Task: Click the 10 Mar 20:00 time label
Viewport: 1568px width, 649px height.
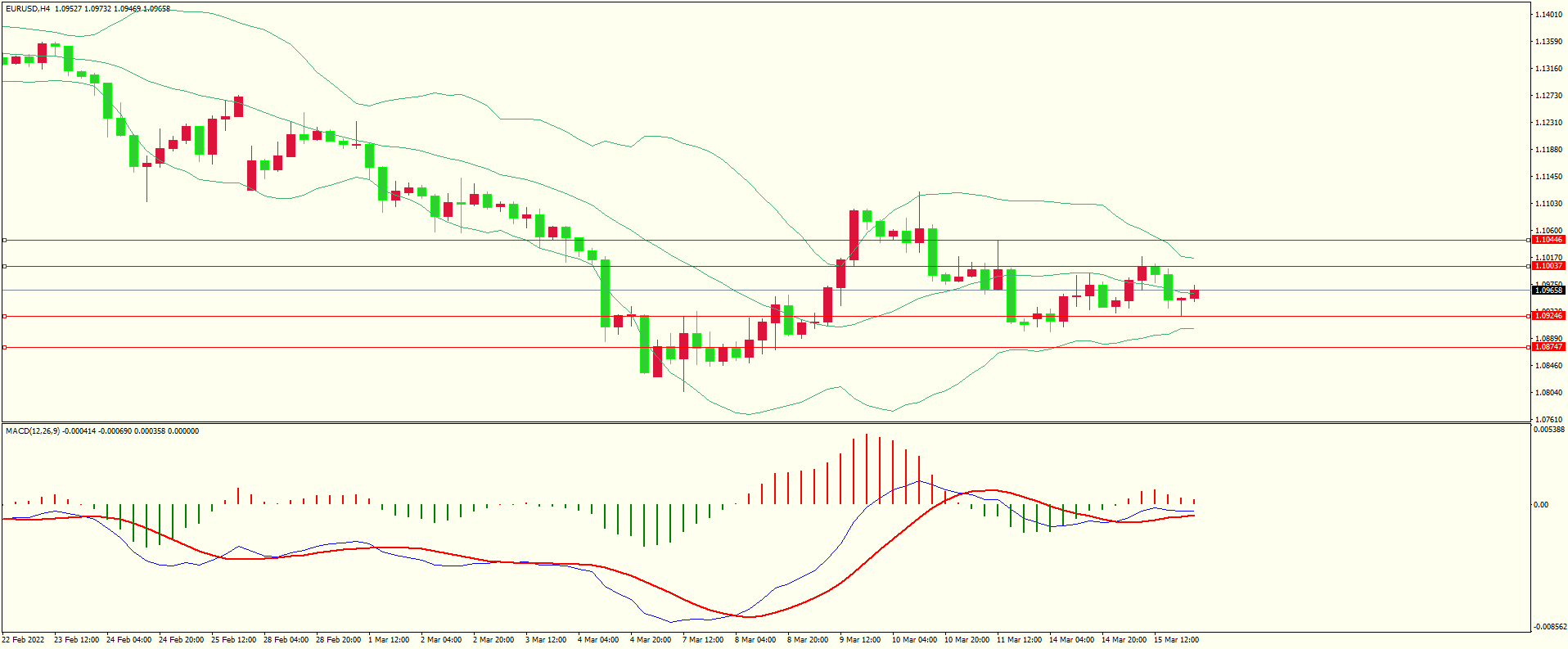Action: tap(966, 640)
